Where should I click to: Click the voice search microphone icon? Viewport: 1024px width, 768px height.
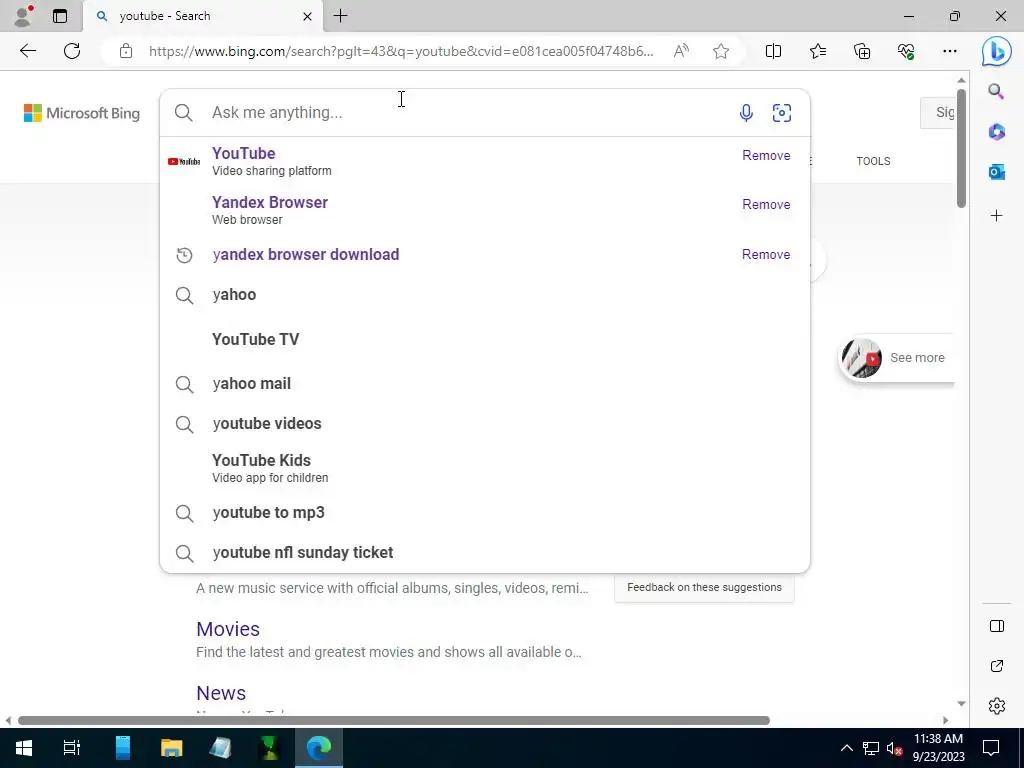[x=746, y=113]
